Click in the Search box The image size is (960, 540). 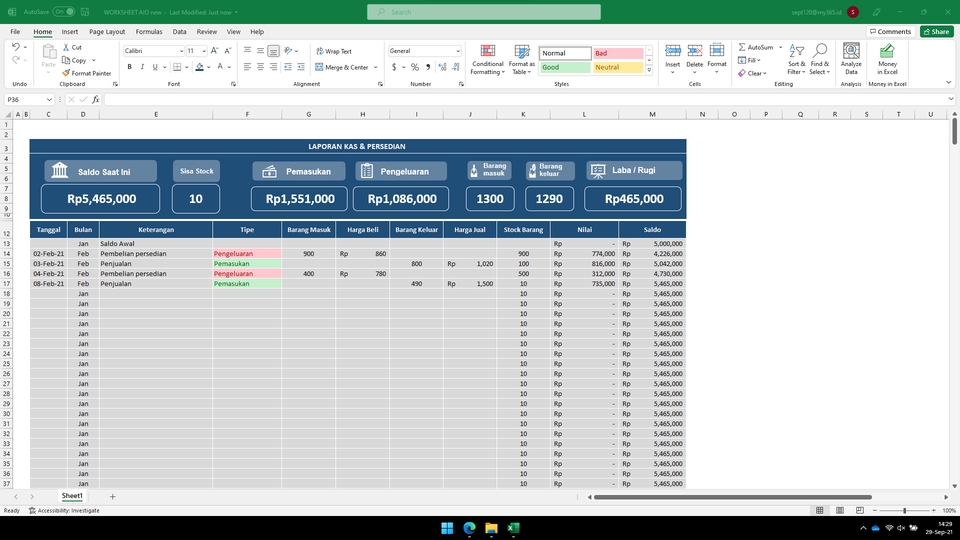pos(484,12)
